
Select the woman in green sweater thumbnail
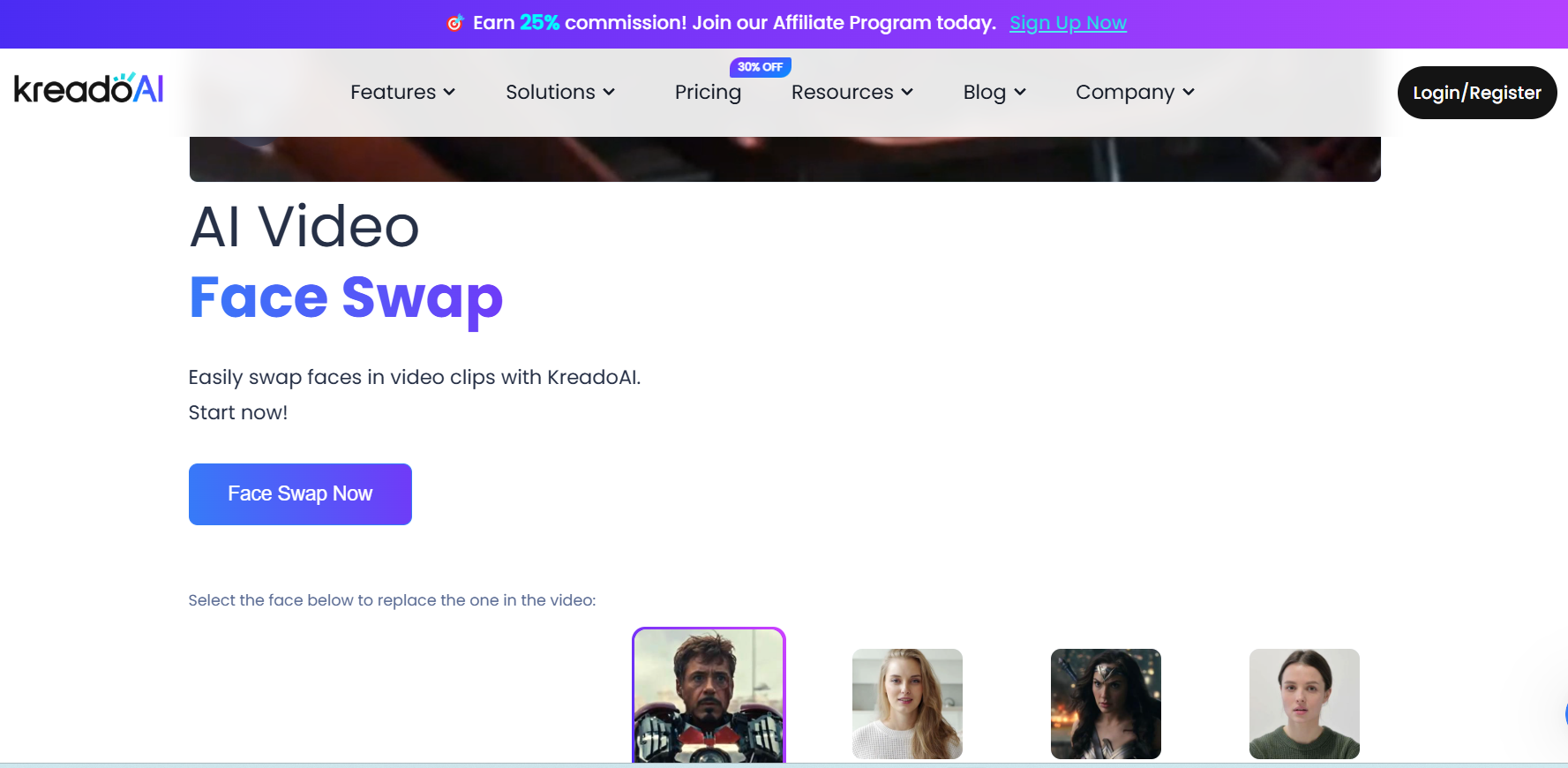[1304, 704]
